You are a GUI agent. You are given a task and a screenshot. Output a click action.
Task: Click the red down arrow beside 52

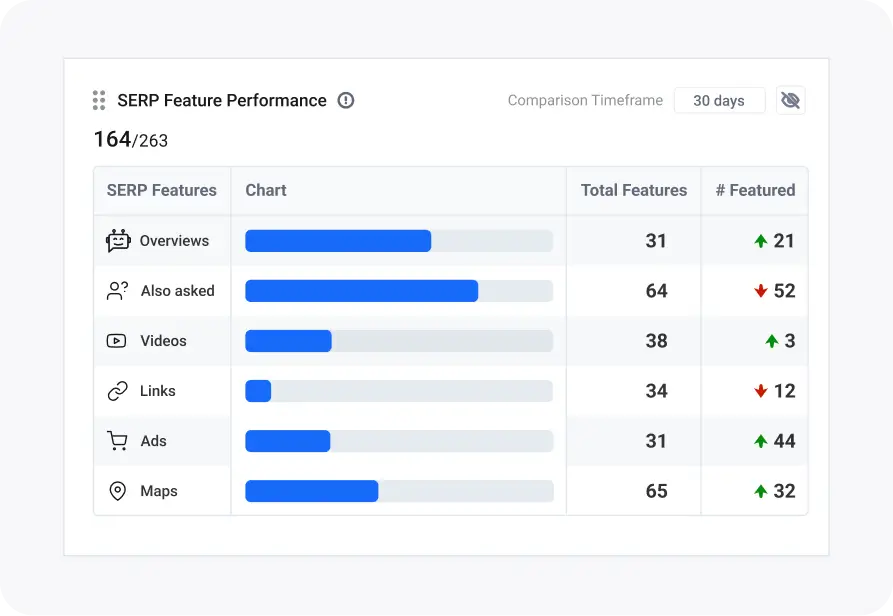pos(762,290)
